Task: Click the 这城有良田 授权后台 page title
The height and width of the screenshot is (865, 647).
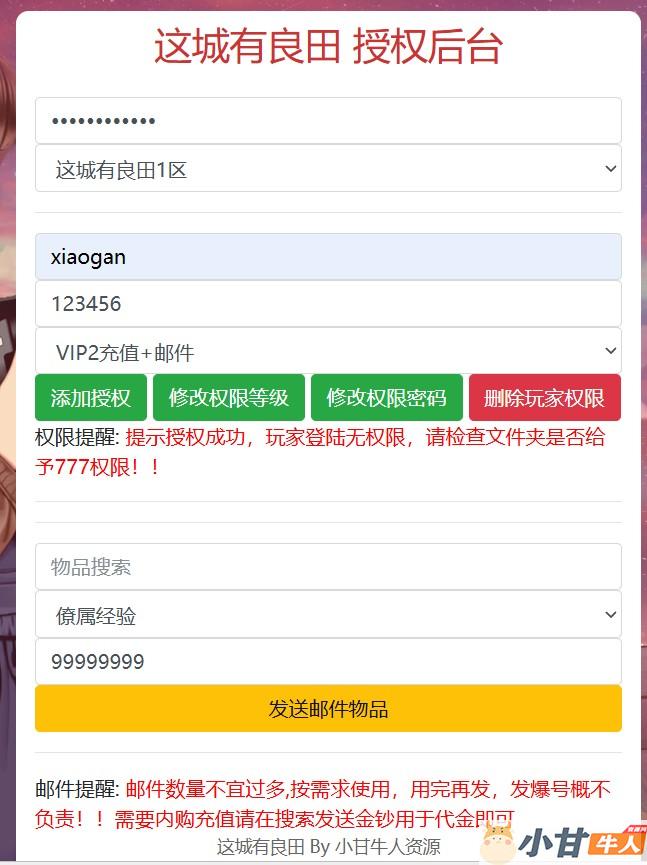Action: (x=328, y=47)
